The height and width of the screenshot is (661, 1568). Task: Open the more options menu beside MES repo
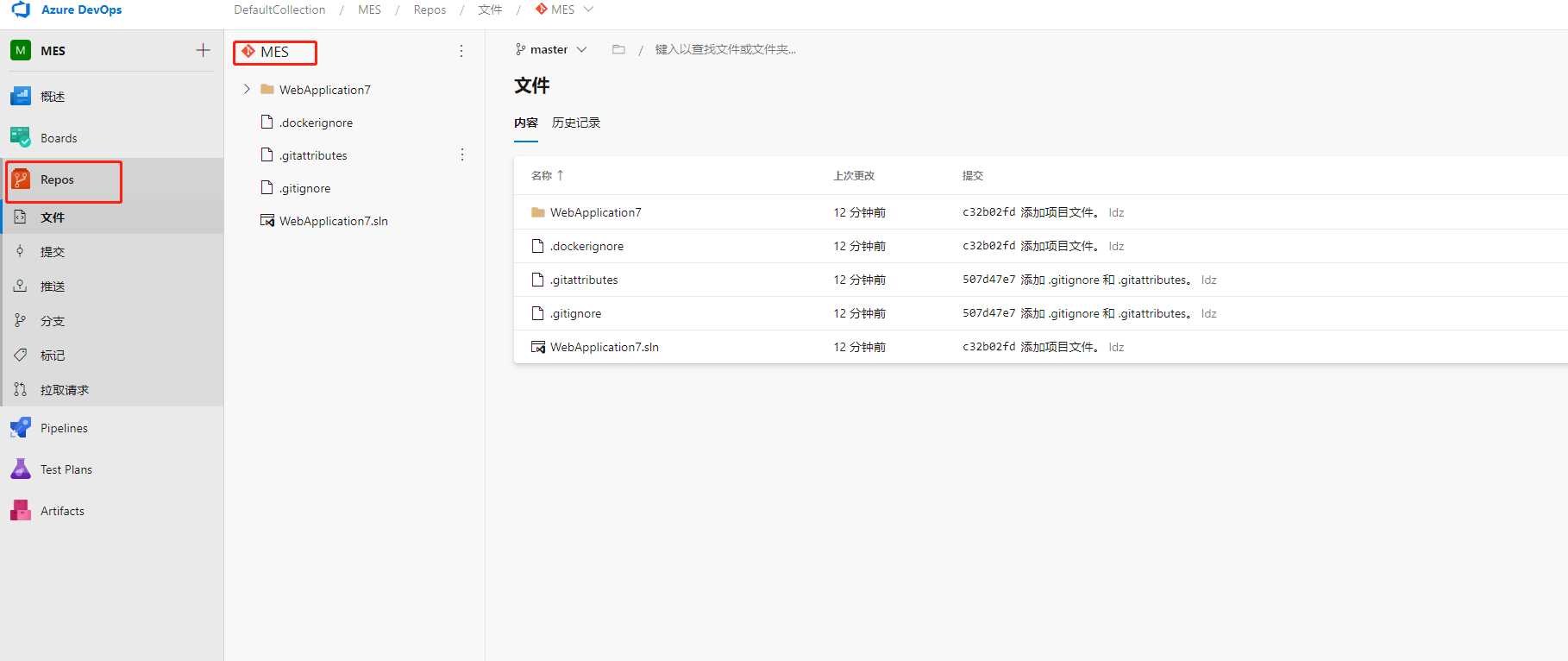click(461, 52)
